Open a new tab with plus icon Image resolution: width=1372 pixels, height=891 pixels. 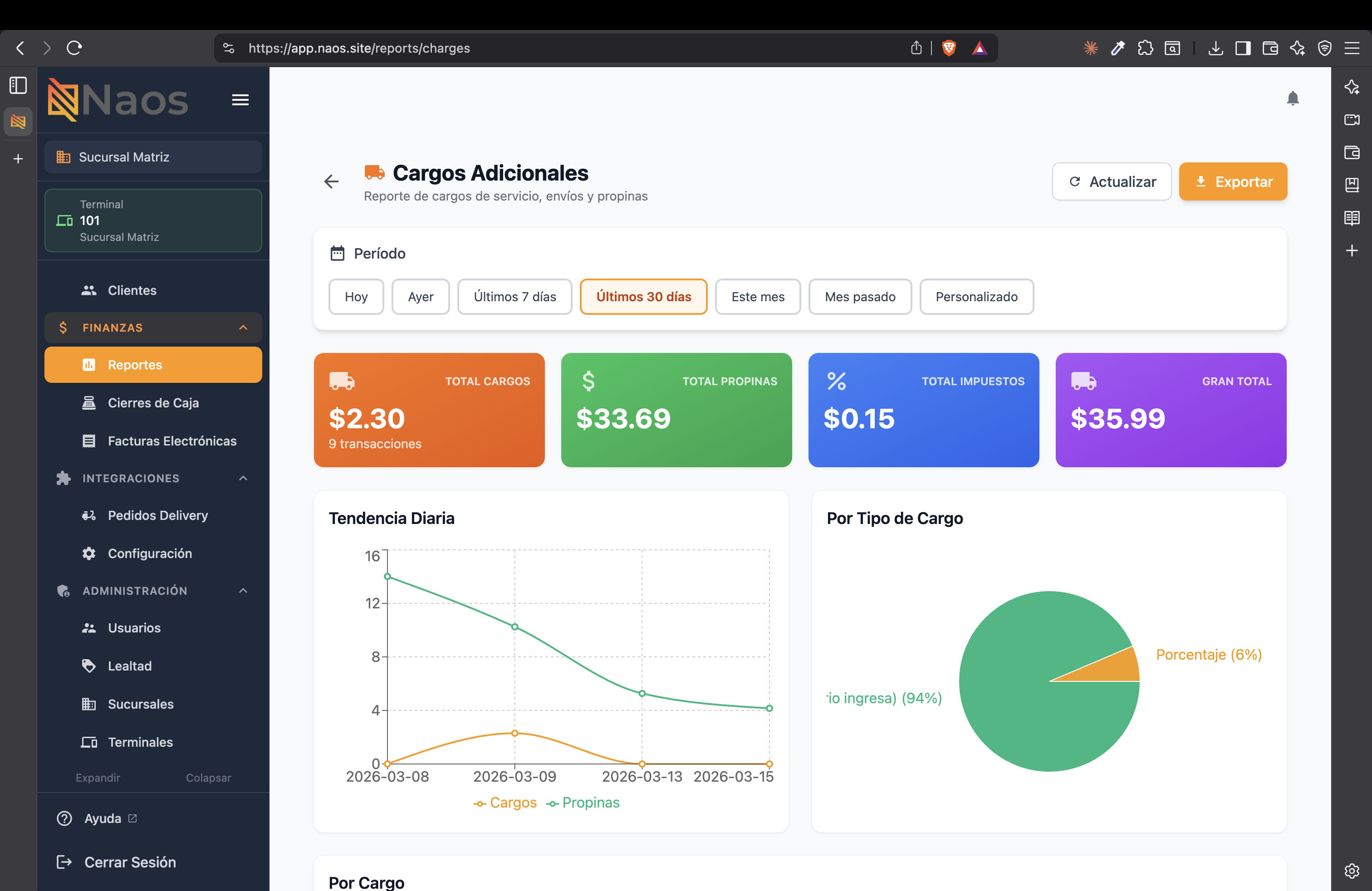tap(18, 158)
